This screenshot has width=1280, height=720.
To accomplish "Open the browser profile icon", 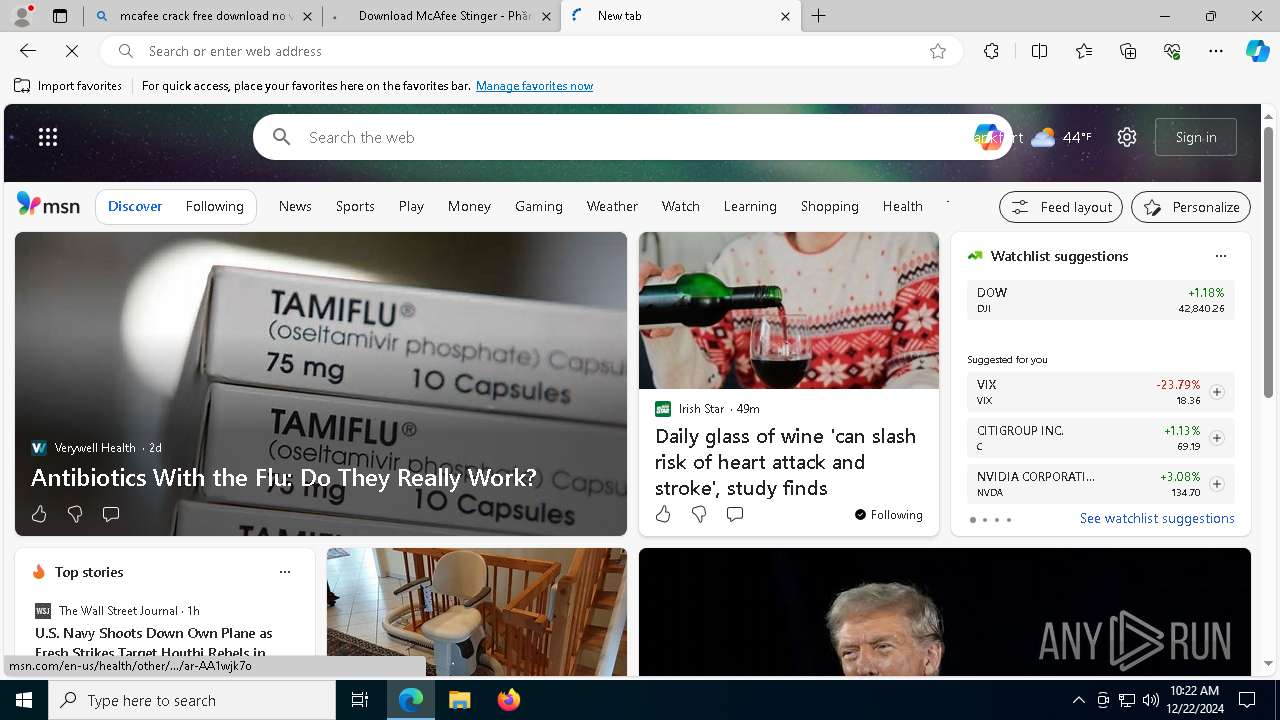I will point(21,16).
